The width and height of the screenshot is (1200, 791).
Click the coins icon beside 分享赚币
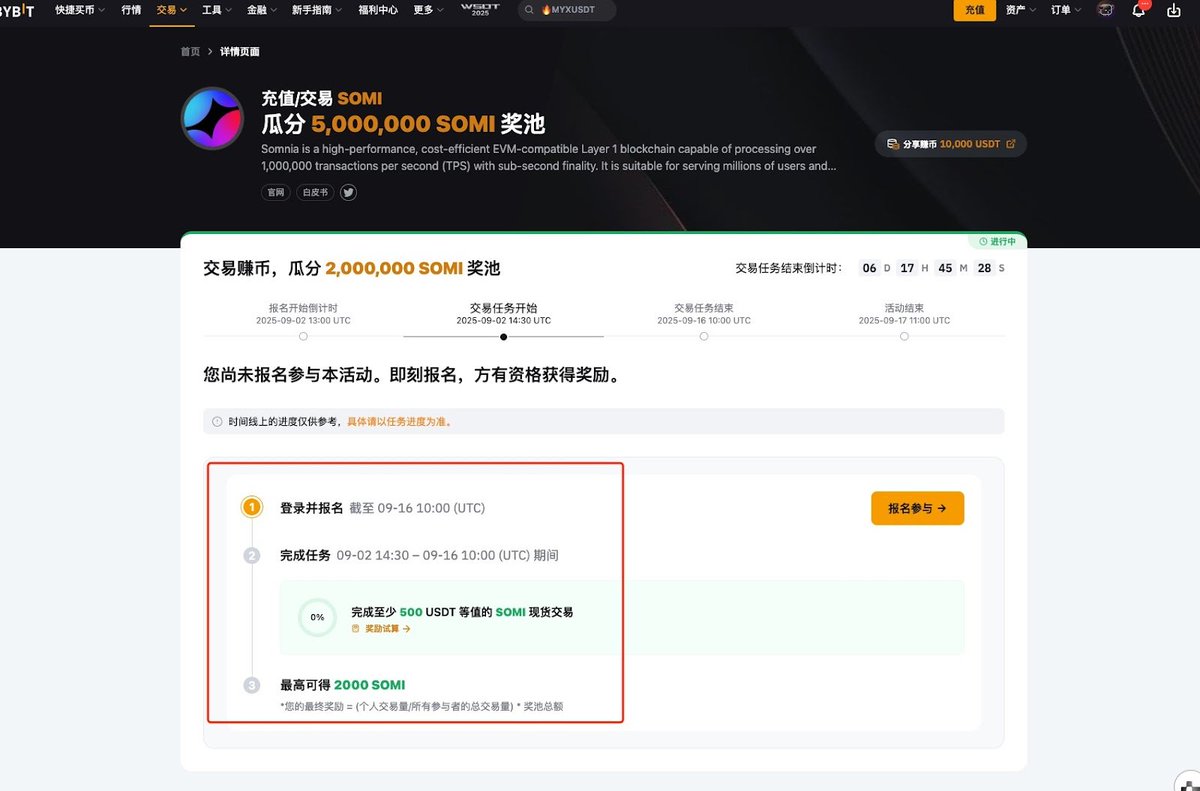click(892, 144)
